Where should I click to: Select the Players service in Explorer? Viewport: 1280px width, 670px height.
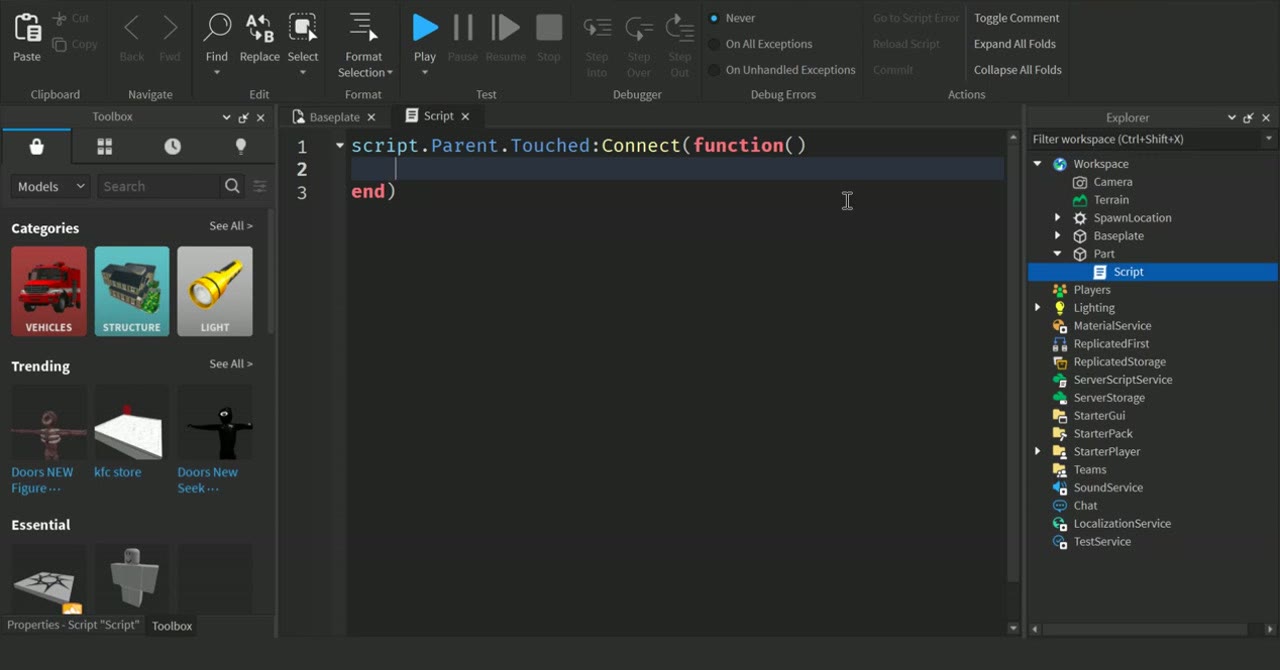coord(1092,290)
